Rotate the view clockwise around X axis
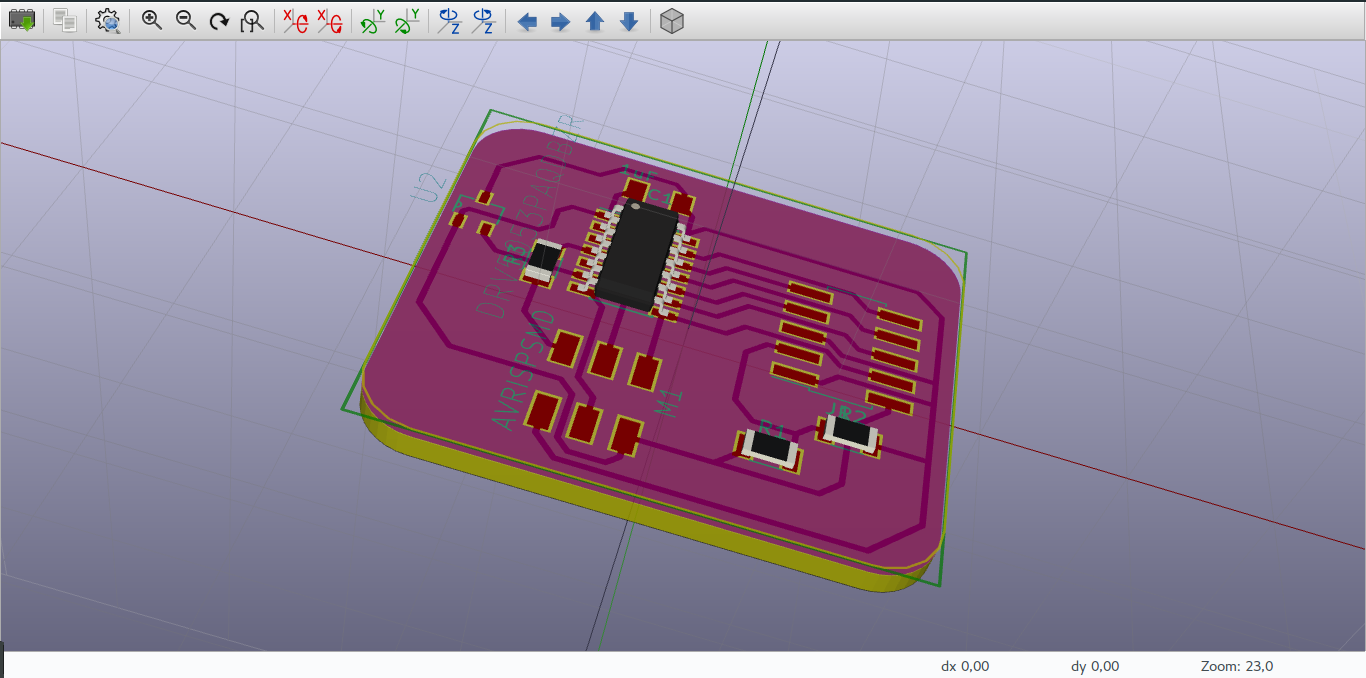This screenshot has height=678, width=1366. click(294, 20)
